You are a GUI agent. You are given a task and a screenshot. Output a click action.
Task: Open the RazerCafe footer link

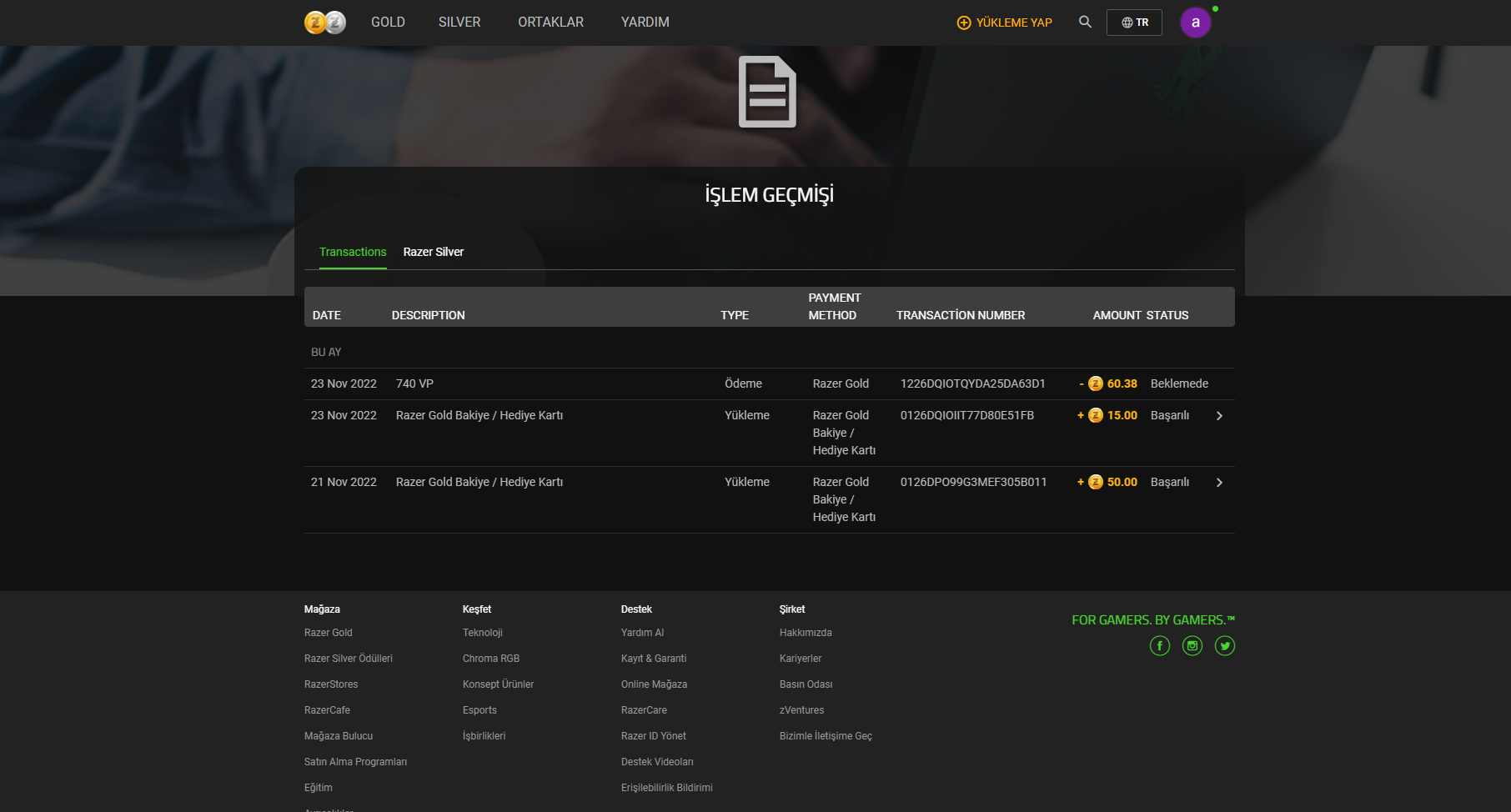point(327,710)
